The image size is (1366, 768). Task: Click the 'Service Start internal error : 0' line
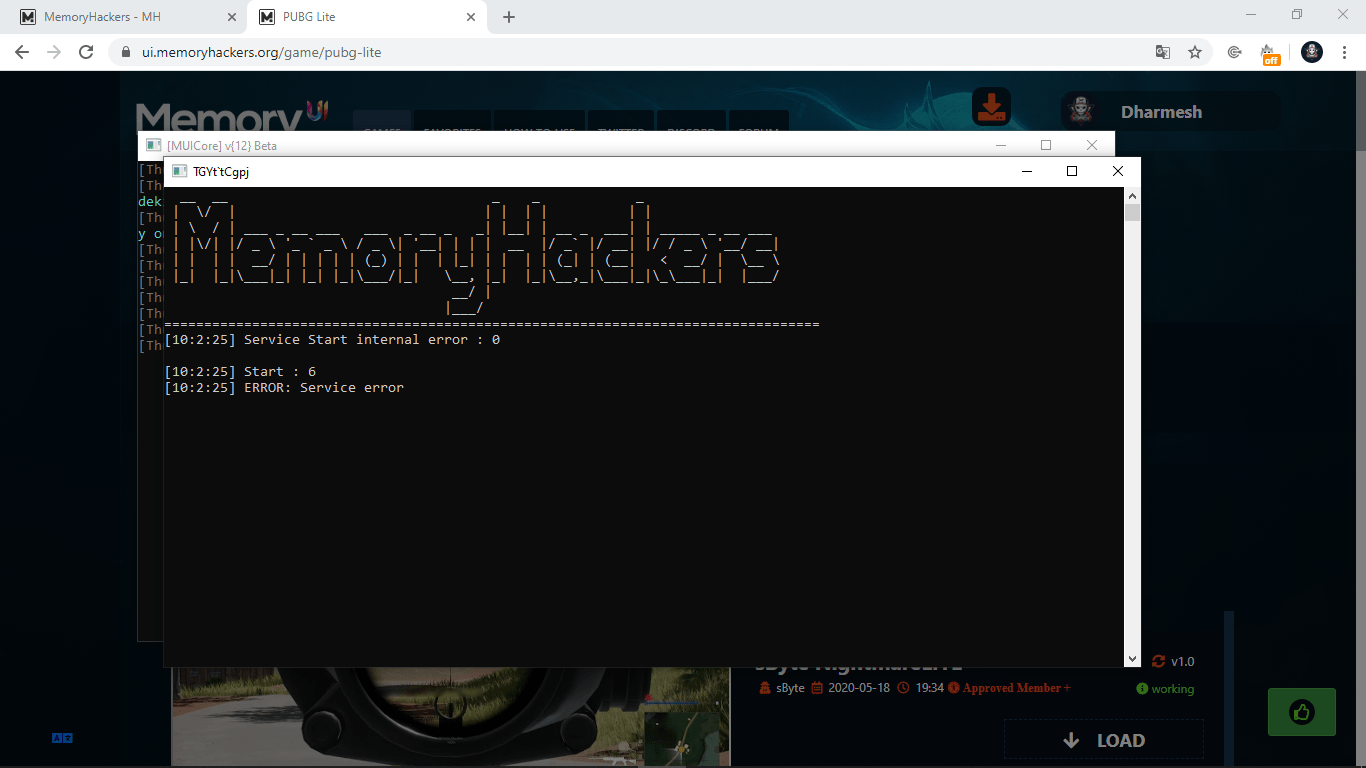point(332,340)
